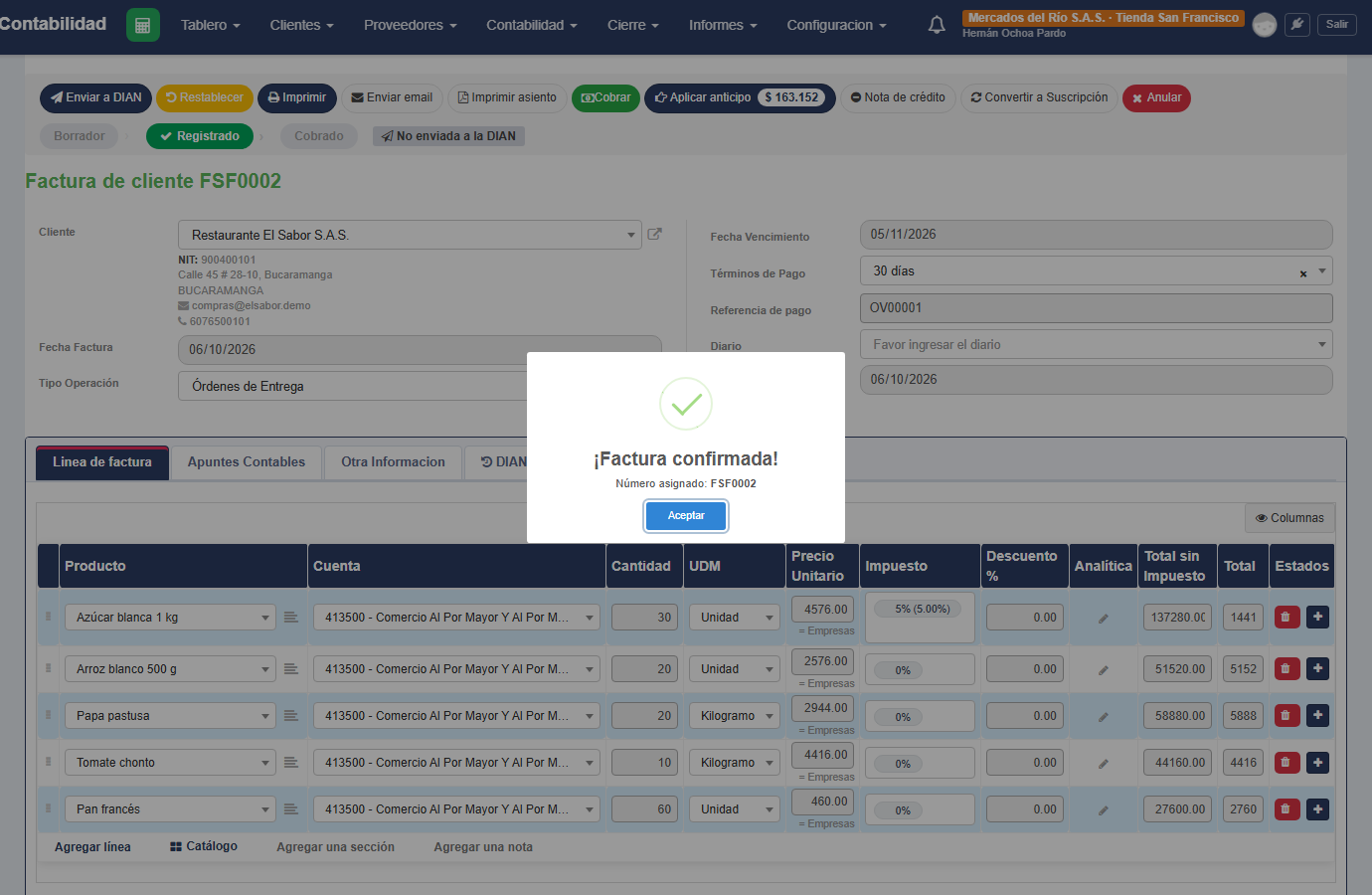Screen dimensions: 1372x895
Task: Open description lines icon for Arroz blanco
Action: click(290, 669)
